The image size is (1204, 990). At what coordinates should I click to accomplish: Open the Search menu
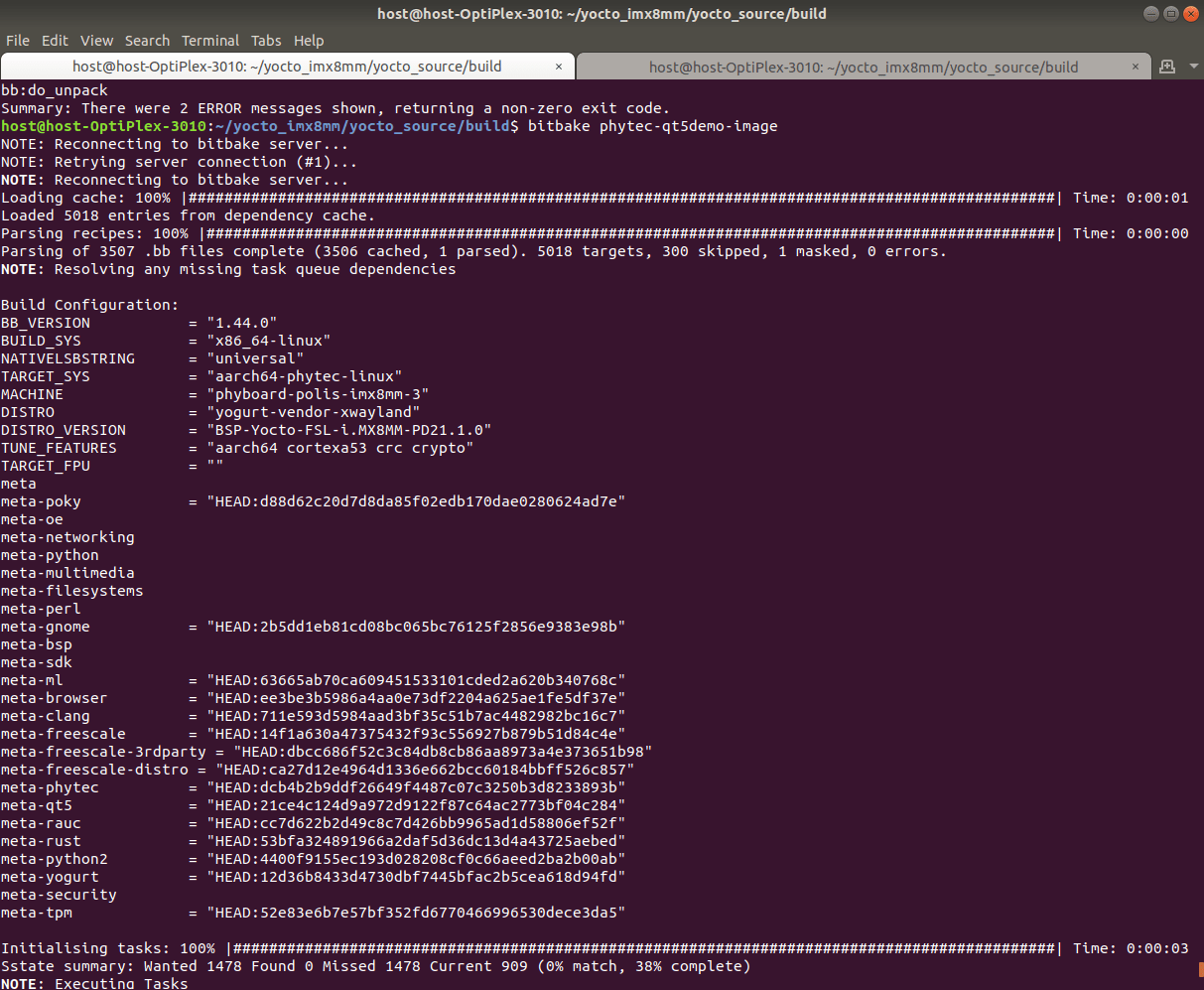147,41
